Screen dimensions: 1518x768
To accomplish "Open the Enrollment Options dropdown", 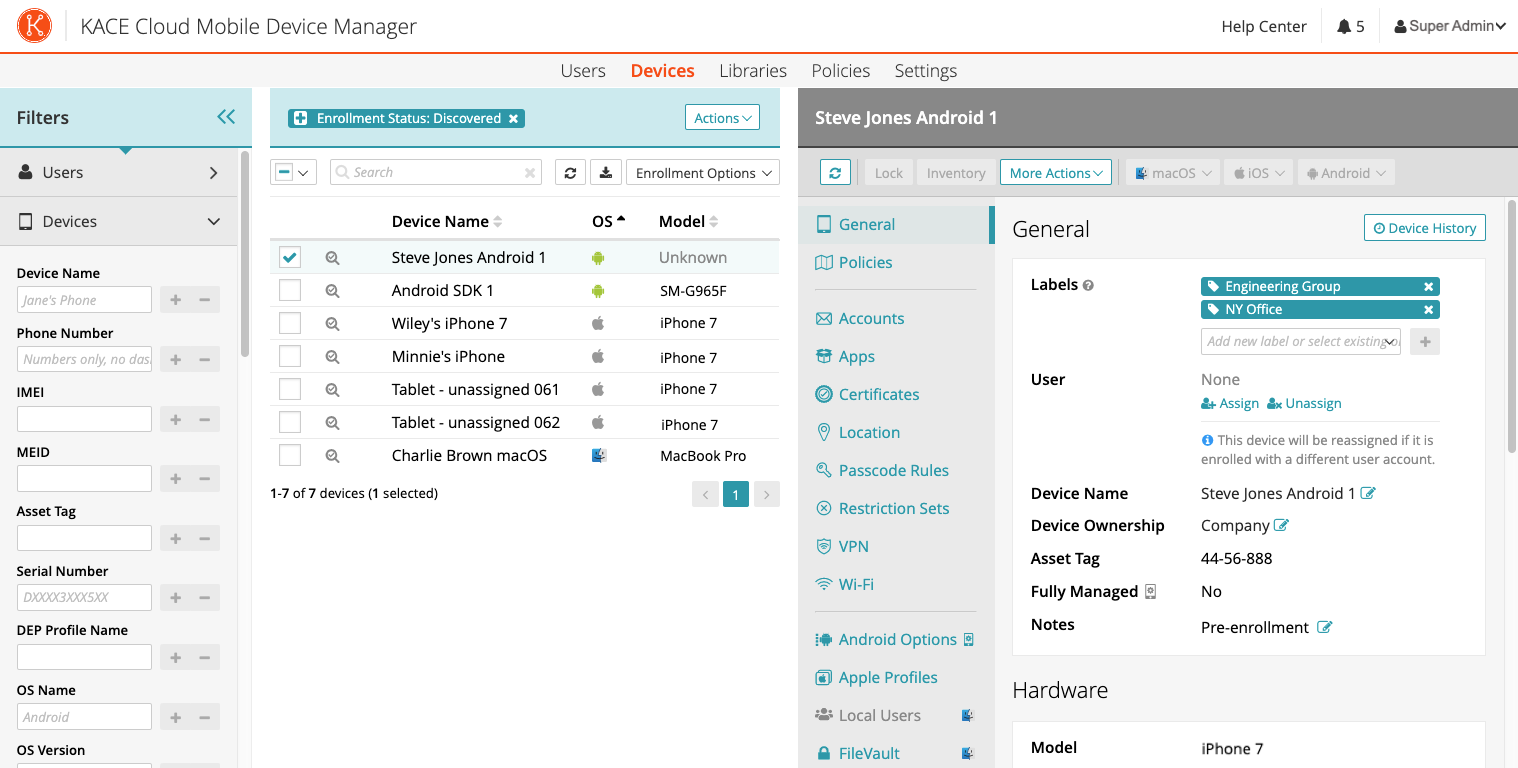I will (703, 173).
